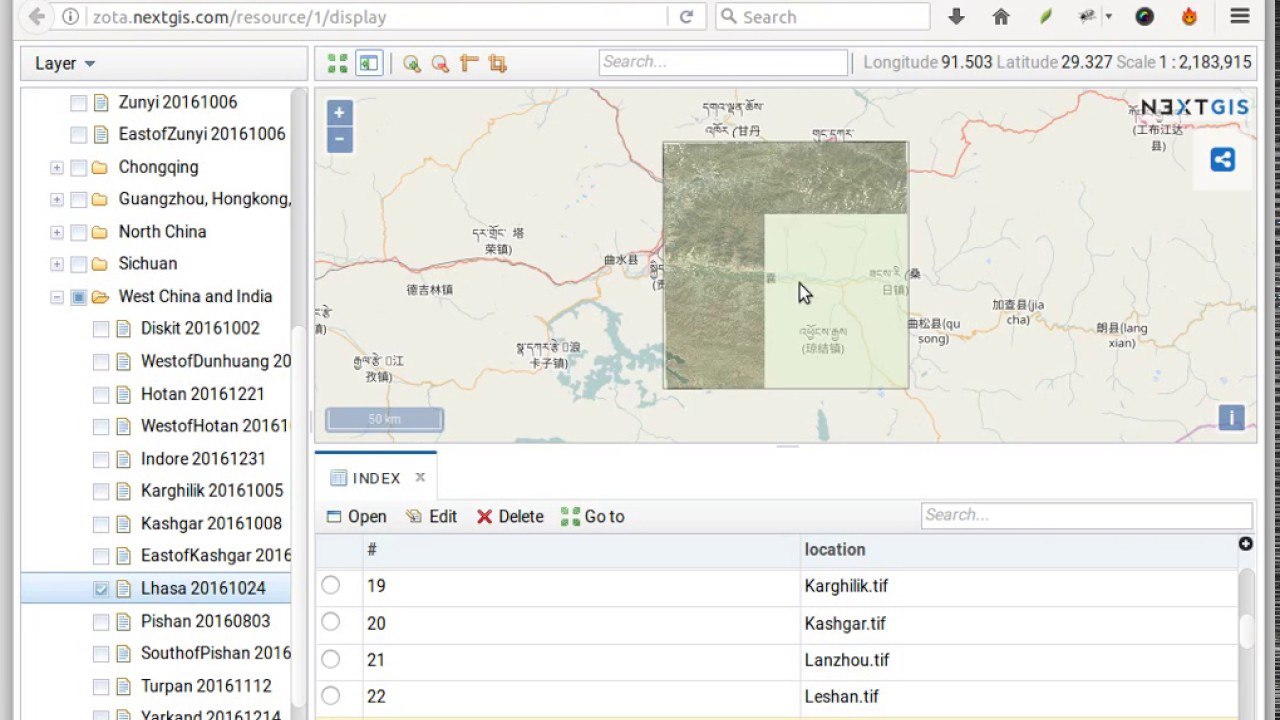Activate the measure distance ruler tool

click(469, 63)
